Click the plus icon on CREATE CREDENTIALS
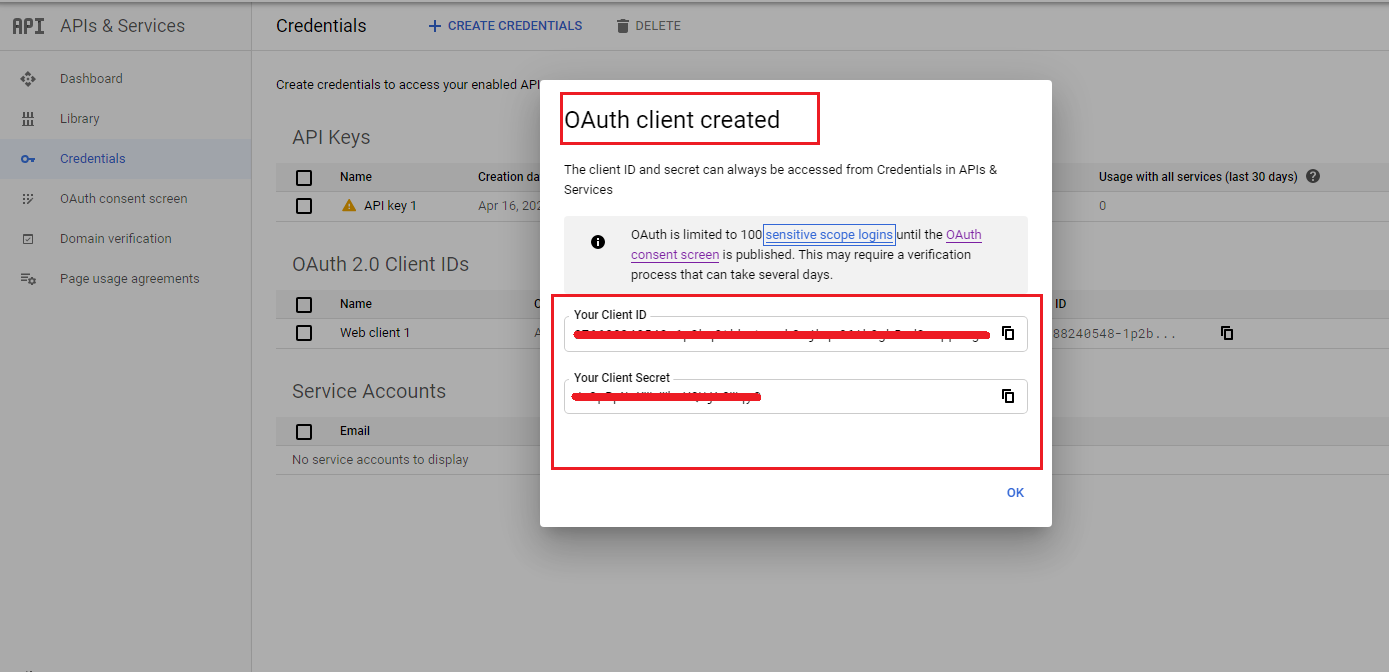The width and height of the screenshot is (1389, 672). click(434, 25)
